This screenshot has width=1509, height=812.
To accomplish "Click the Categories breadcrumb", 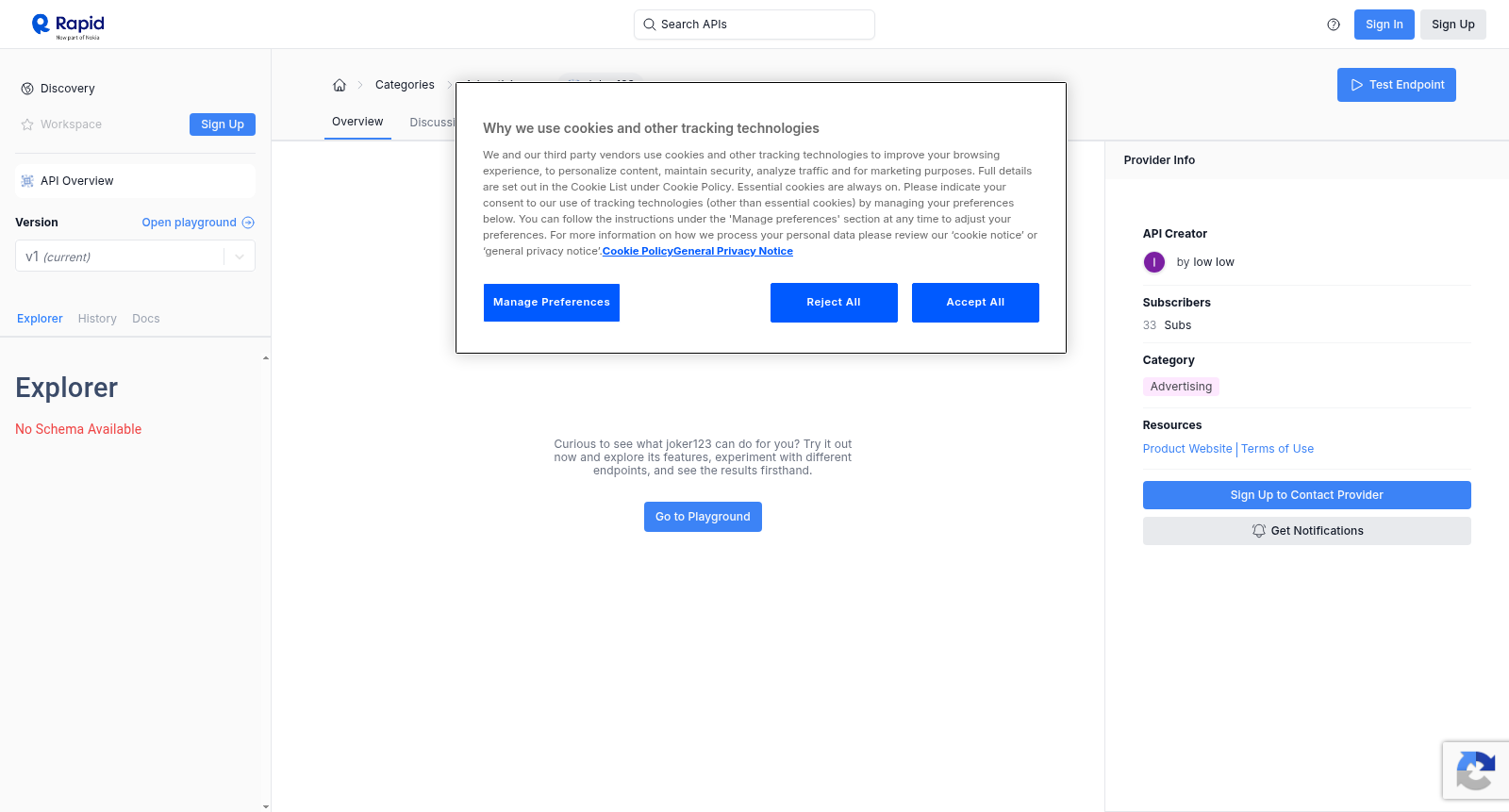I will tap(405, 85).
